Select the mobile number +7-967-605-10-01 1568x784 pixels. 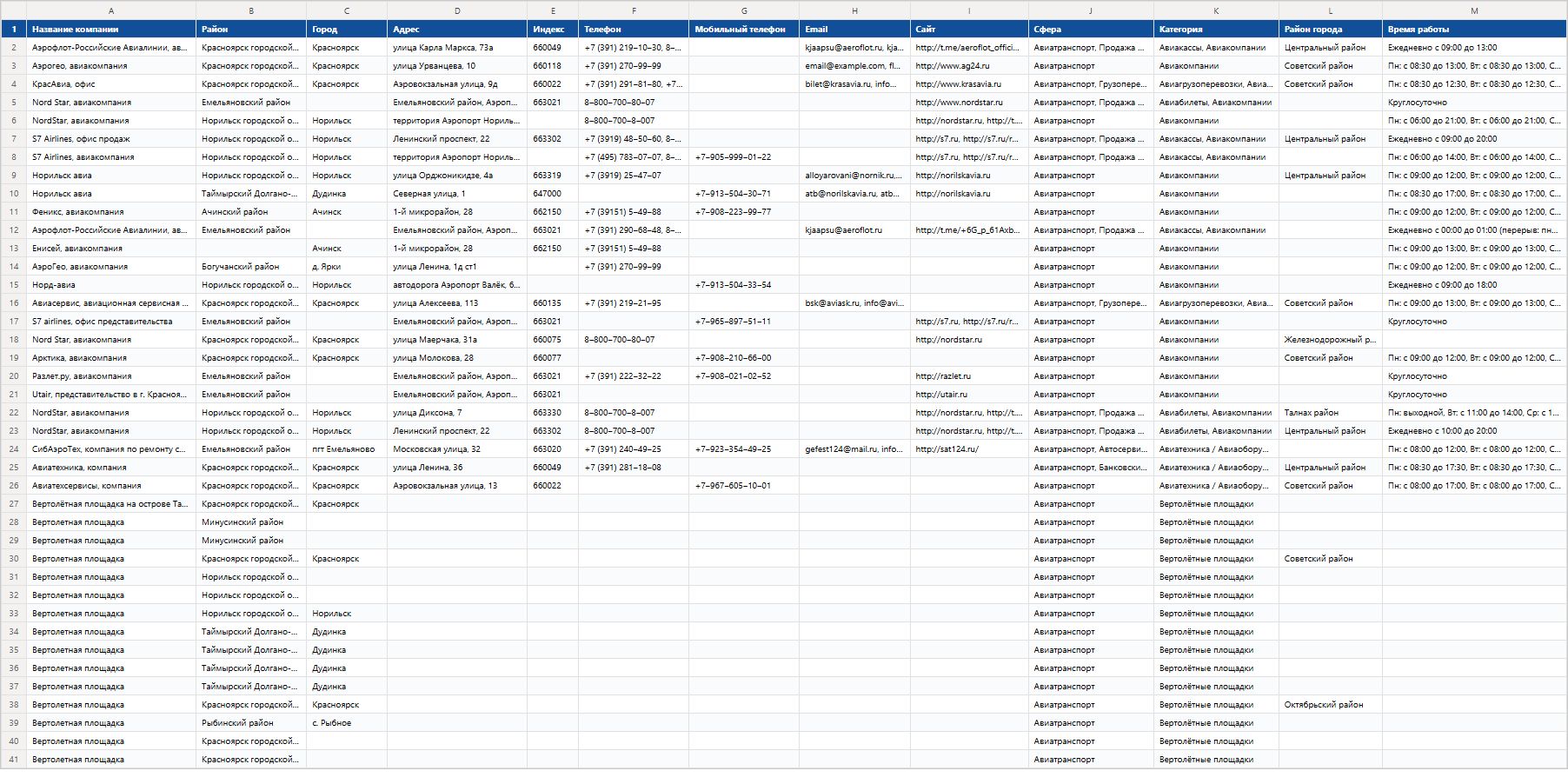pyautogui.click(x=744, y=486)
